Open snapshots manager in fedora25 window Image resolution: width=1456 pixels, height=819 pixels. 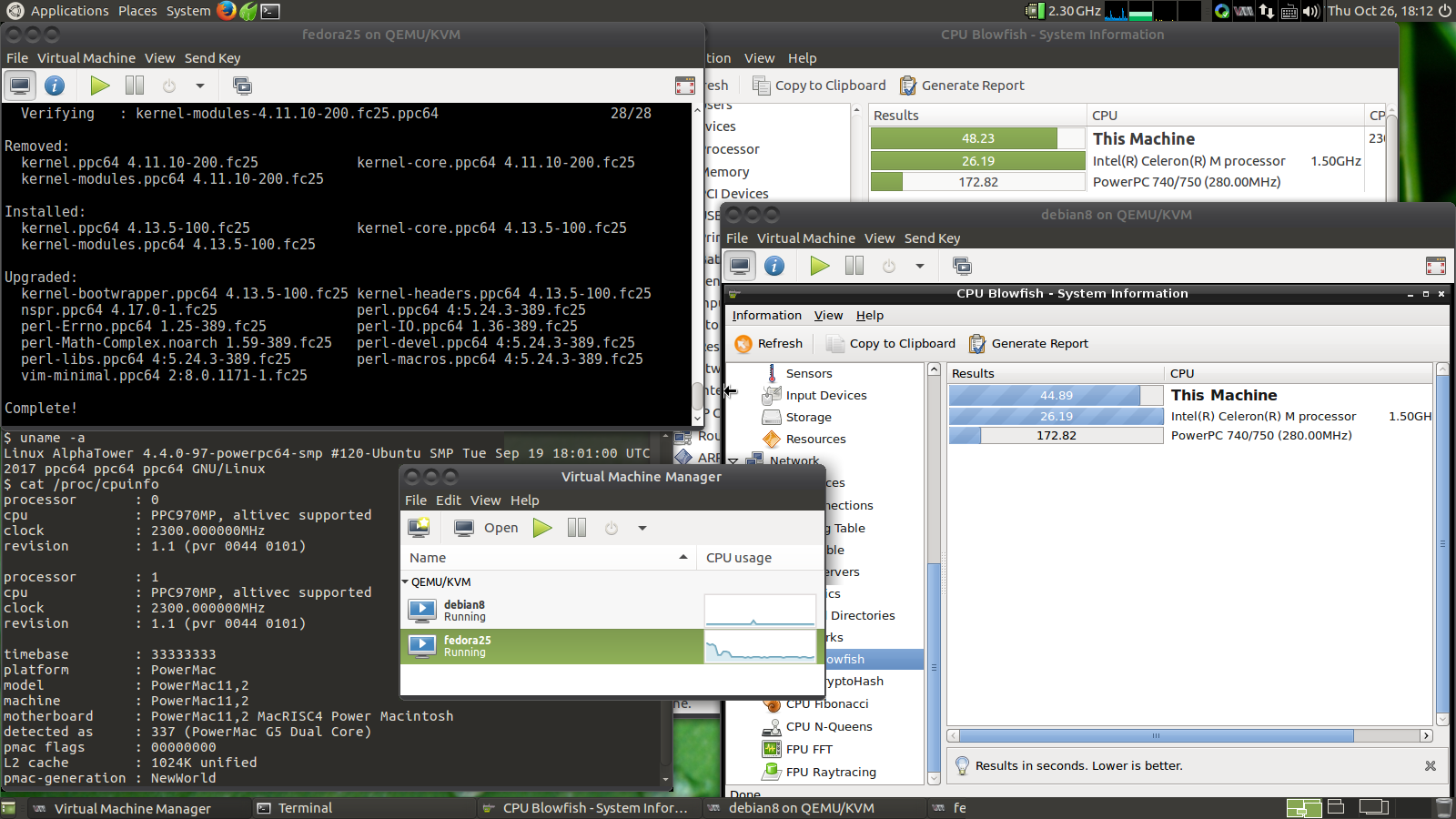click(x=242, y=86)
